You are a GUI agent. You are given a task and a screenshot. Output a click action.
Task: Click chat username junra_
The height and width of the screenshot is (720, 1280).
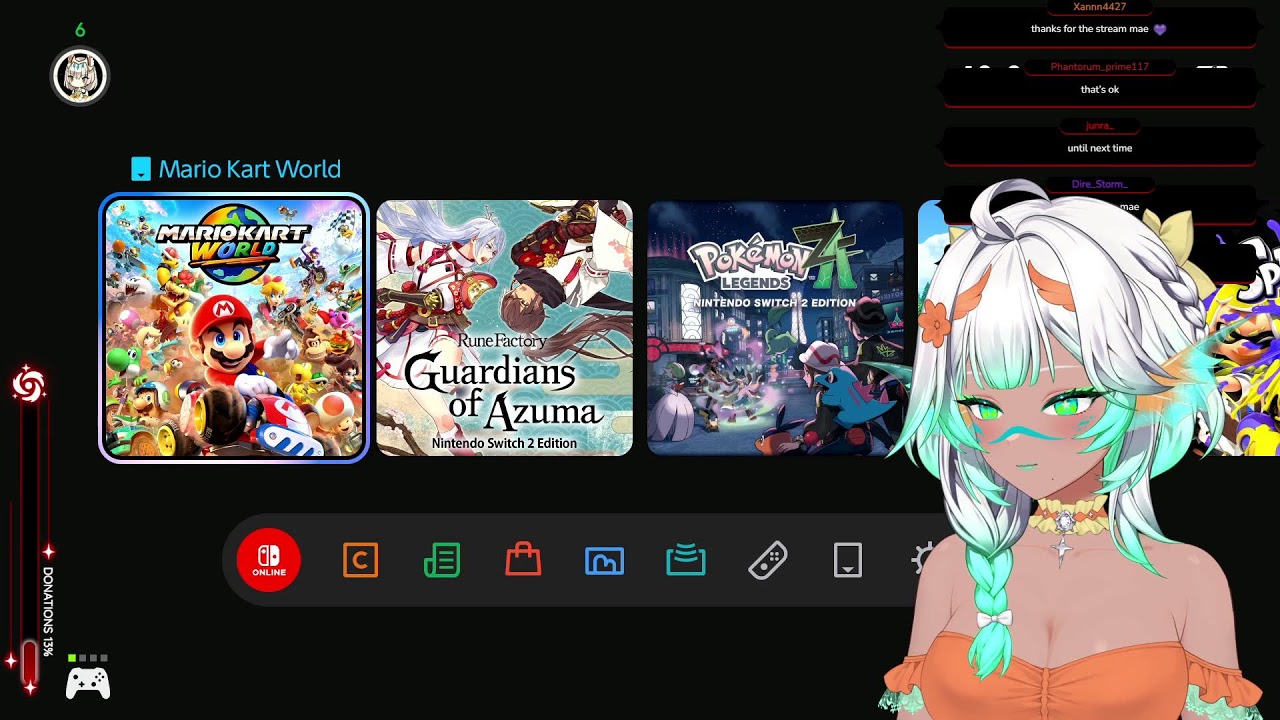tap(1099, 126)
